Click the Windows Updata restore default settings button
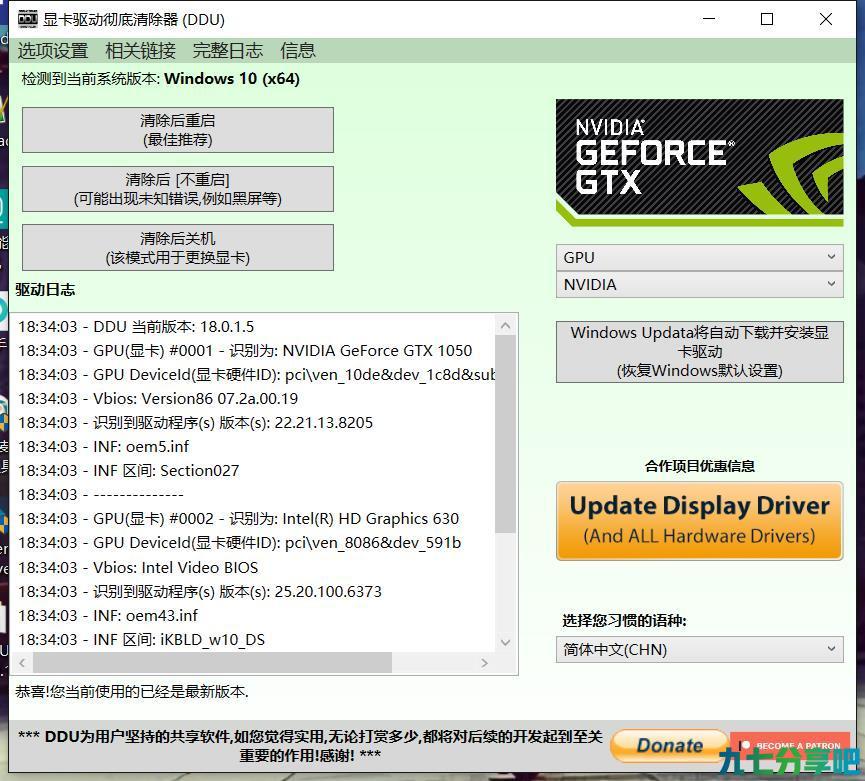 tap(700, 351)
